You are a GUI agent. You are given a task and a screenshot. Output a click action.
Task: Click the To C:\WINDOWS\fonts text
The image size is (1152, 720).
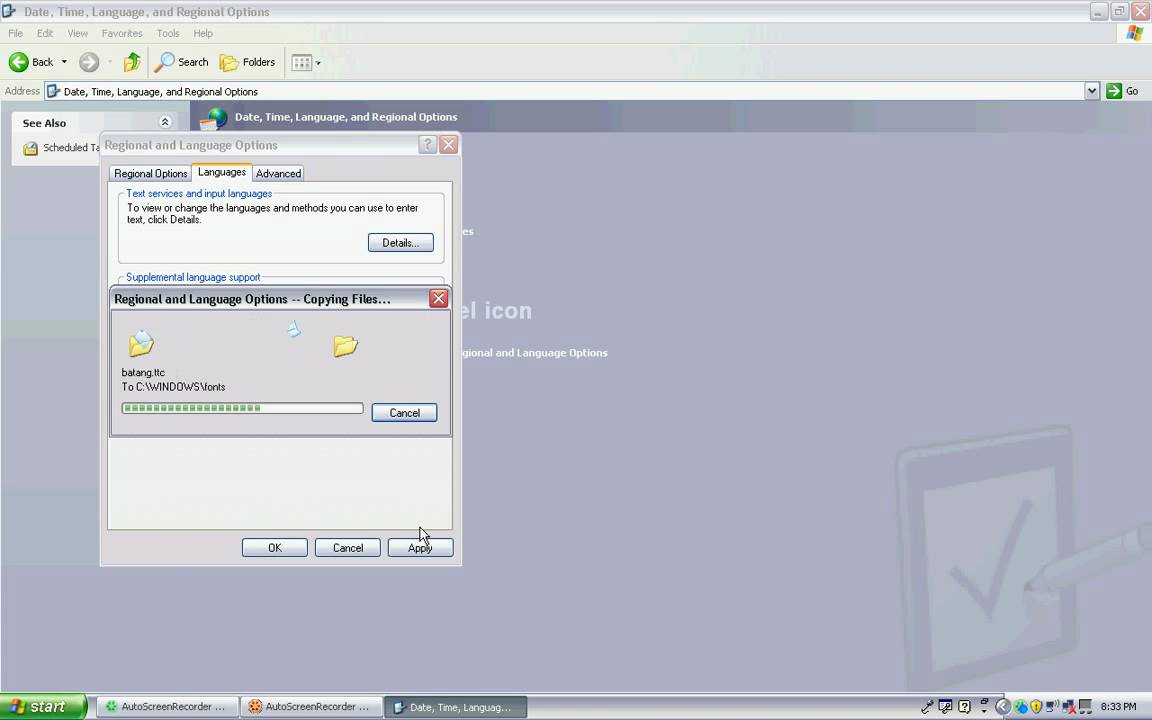pyautogui.click(x=173, y=386)
